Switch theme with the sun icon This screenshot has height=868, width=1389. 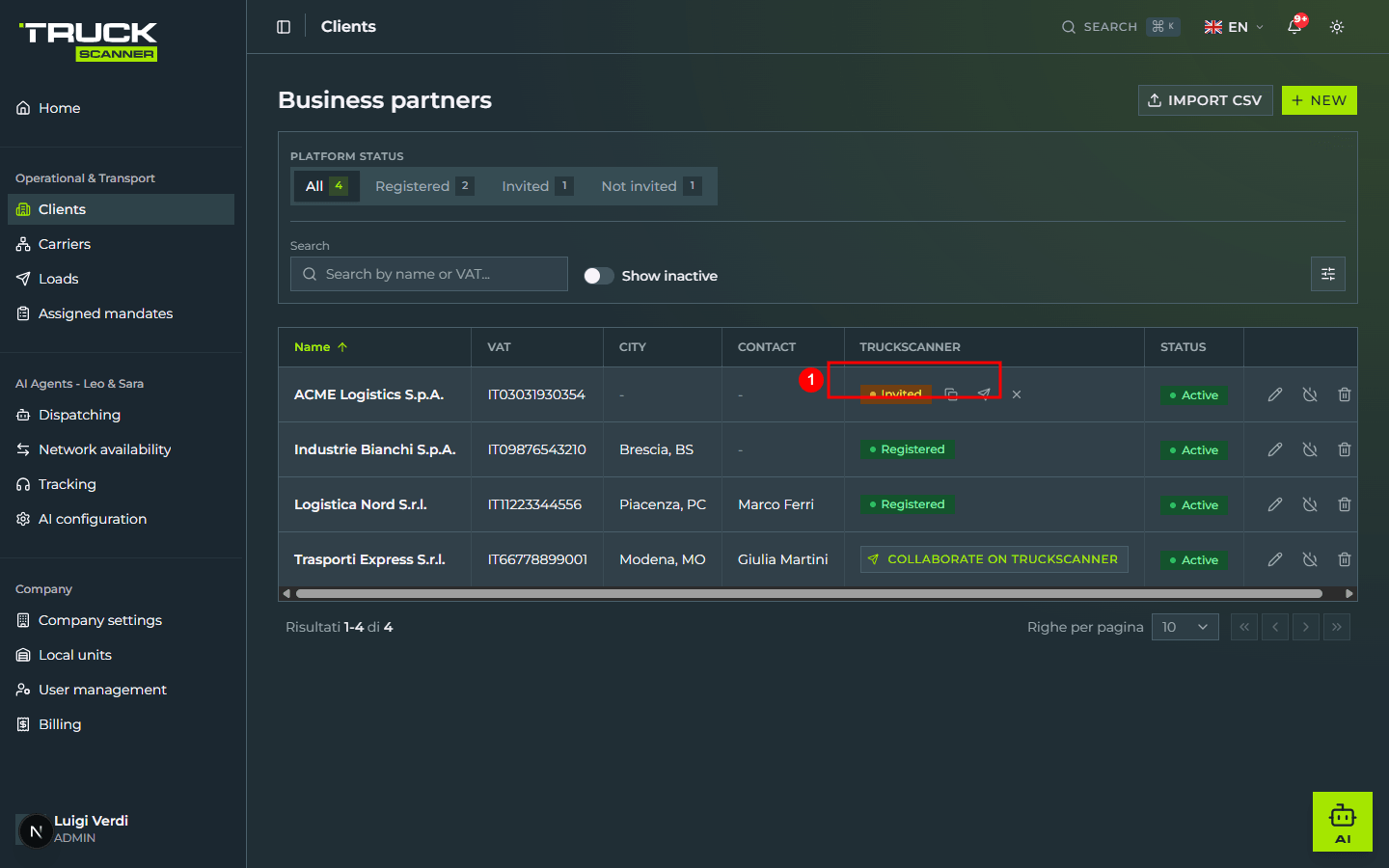(x=1337, y=27)
